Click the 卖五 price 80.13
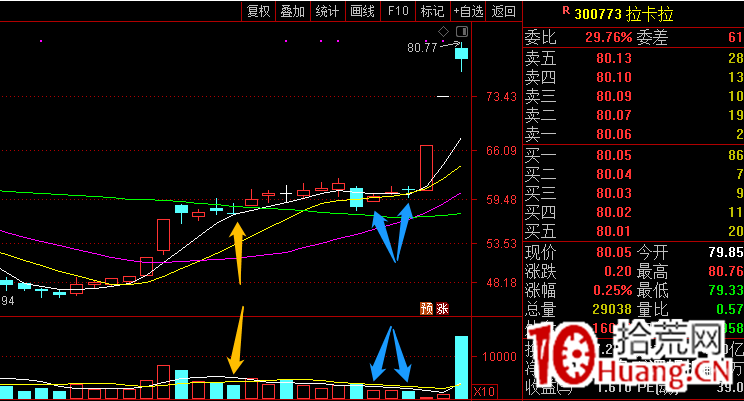This screenshot has height=401, width=744. pyautogui.click(x=614, y=58)
